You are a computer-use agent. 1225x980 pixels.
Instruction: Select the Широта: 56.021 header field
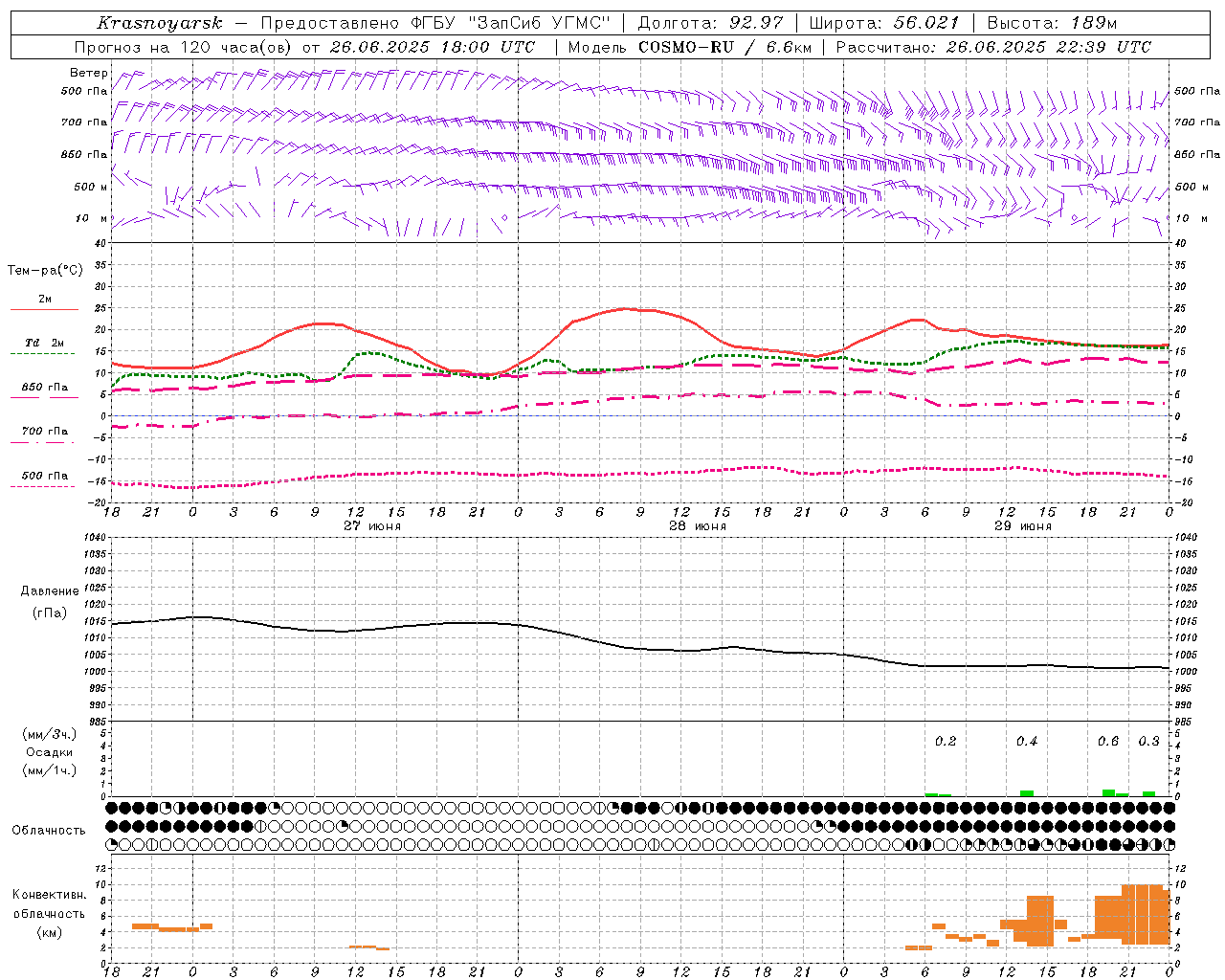pyautogui.click(x=883, y=23)
